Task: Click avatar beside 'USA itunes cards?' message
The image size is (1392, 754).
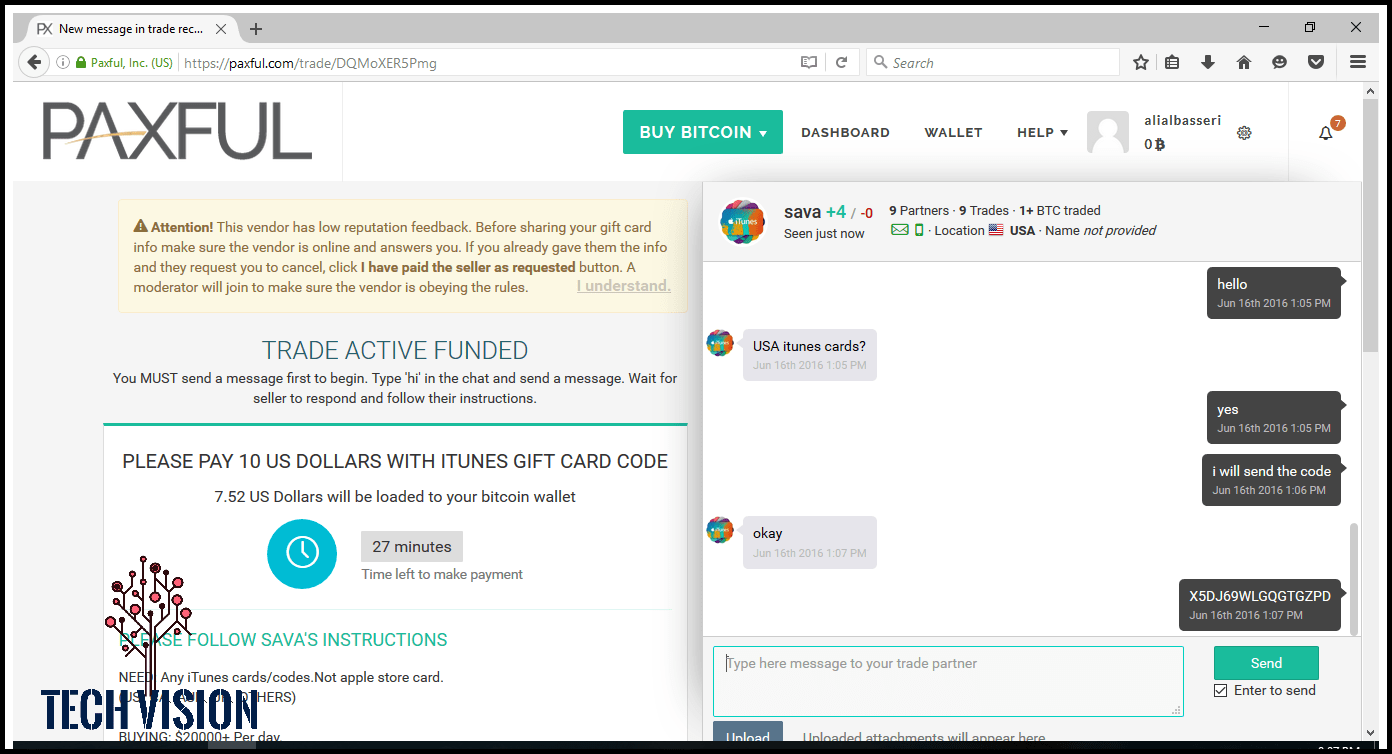Action: pos(720,343)
